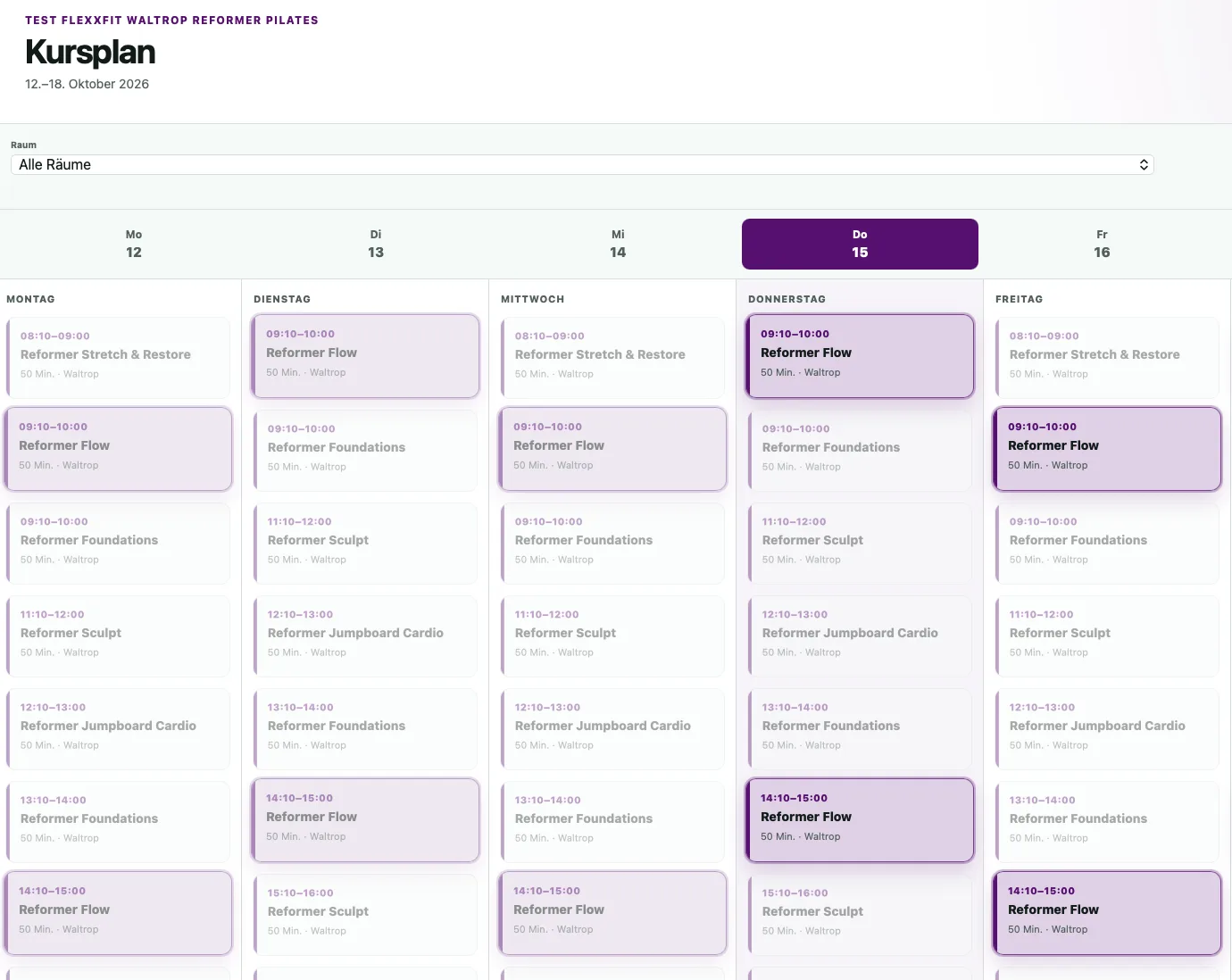This screenshot has width=1232, height=980.
Task: Open Tuesday 09:10 Reformer Flow class
Action: 366,356
